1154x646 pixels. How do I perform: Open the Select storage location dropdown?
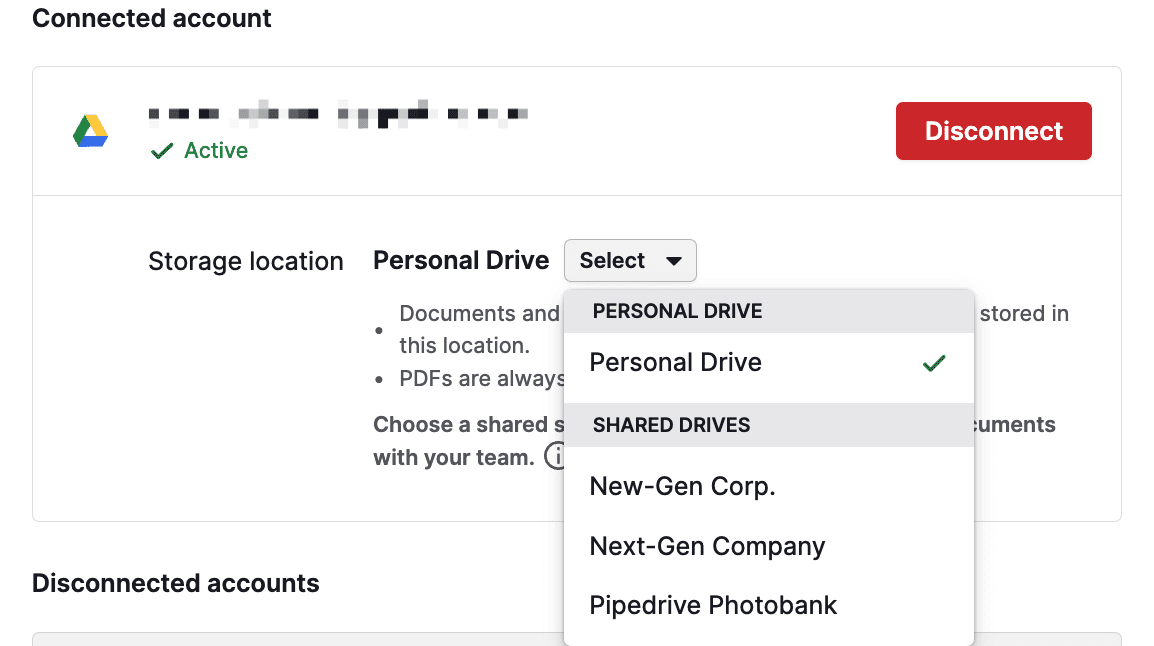(x=630, y=260)
